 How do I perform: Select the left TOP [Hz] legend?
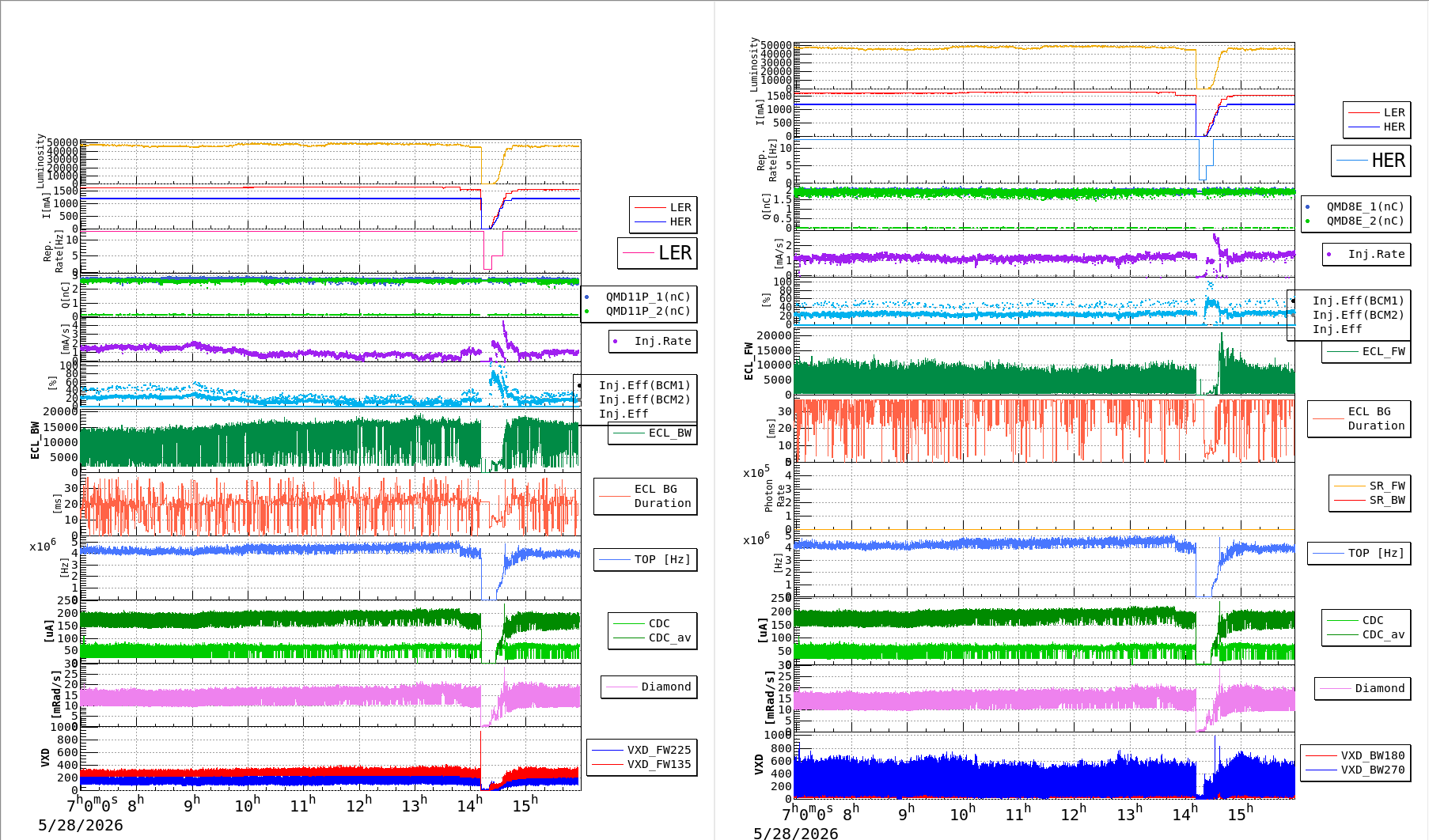click(x=646, y=559)
